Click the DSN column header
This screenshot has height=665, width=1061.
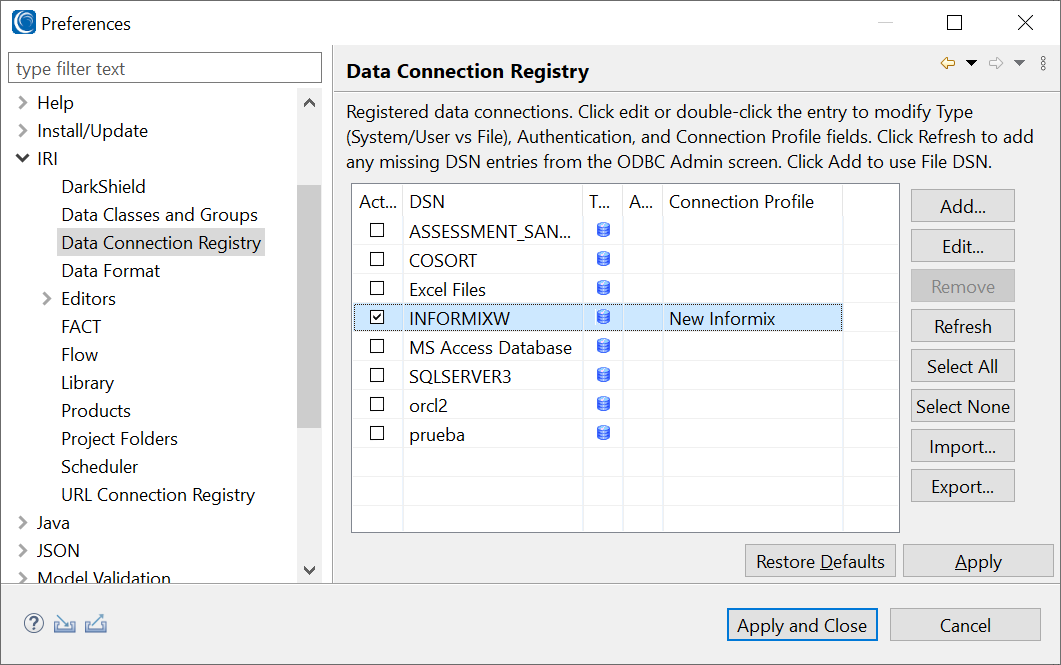[x=493, y=202]
